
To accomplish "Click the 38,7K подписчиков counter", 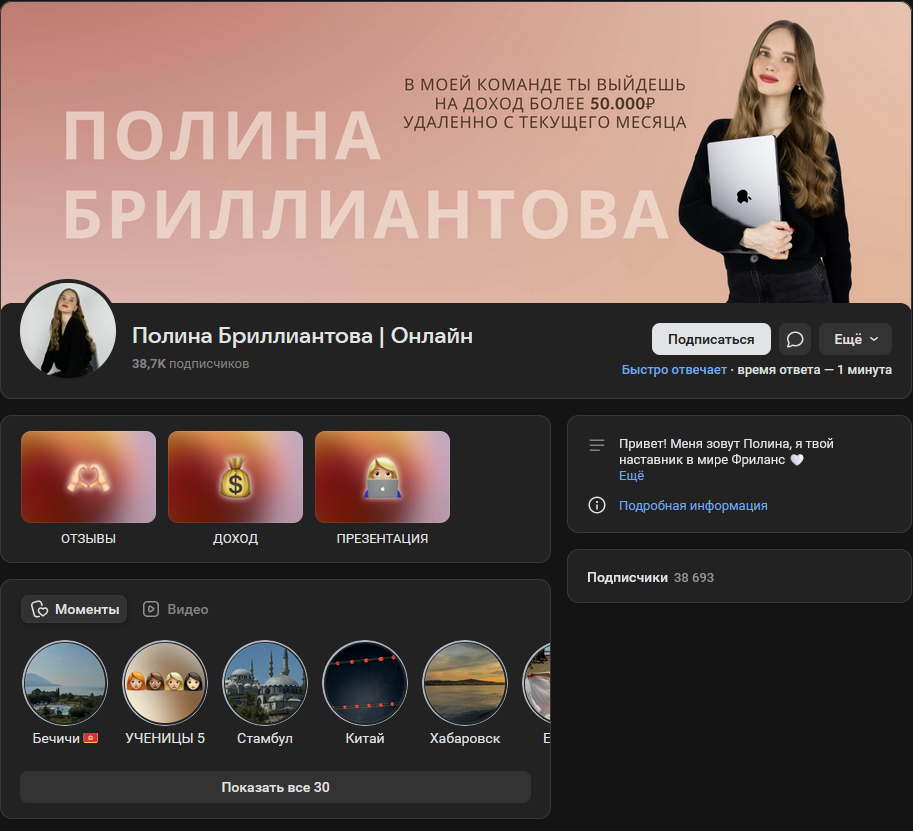I will click(190, 363).
